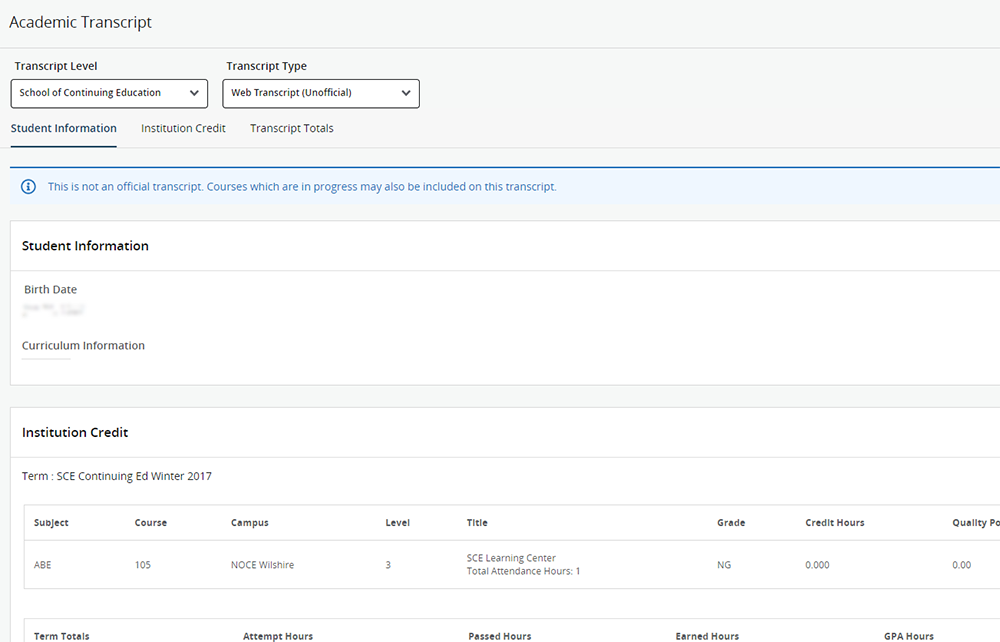
Task: Click the unofficial transcript notice text
Action: (302, 187)
